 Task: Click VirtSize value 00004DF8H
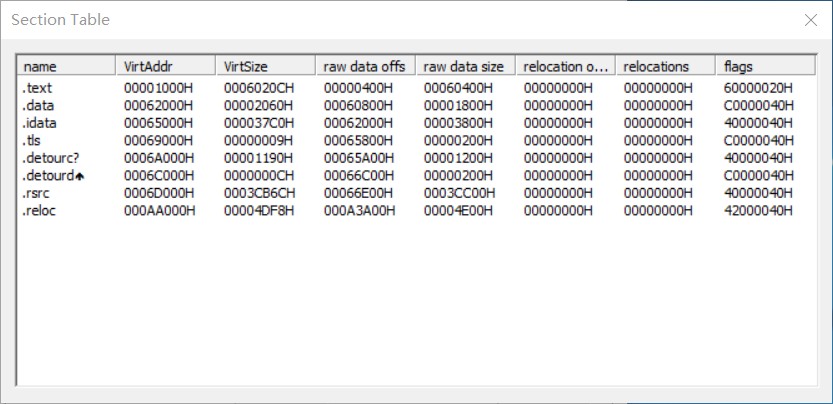259,211
